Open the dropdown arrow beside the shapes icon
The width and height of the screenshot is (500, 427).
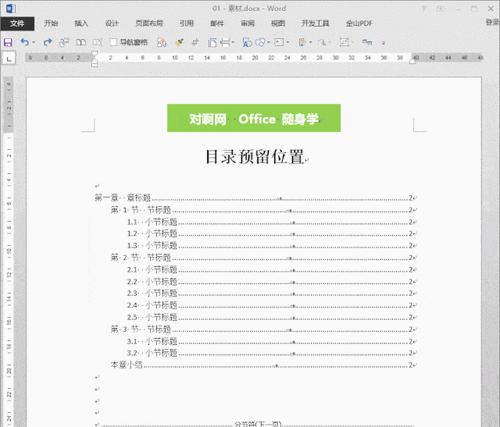[x=269, y=43]
